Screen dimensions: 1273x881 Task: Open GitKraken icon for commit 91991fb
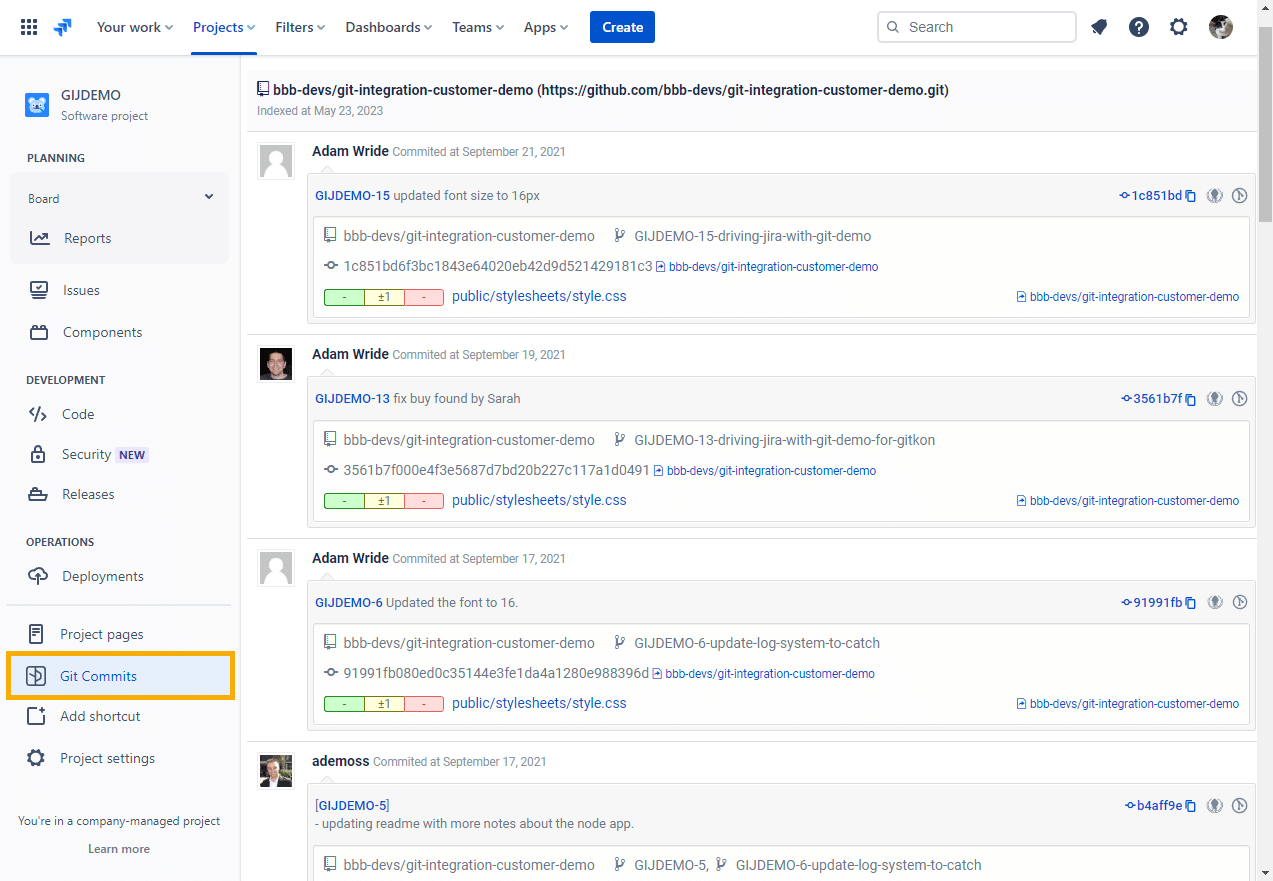1215,603
